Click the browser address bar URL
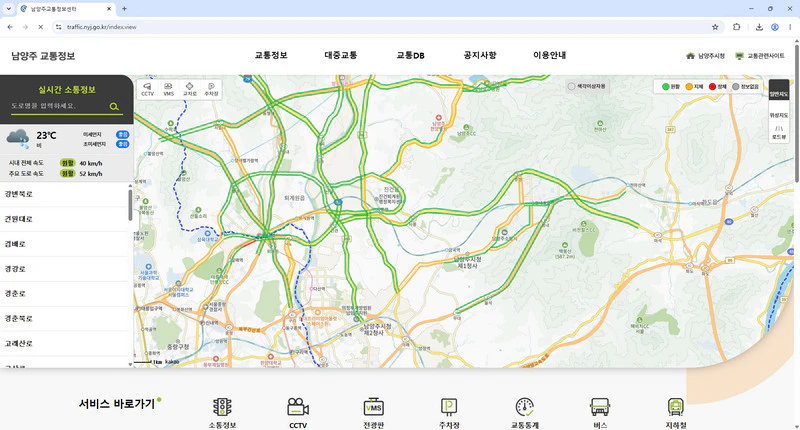 click(102, 27)
